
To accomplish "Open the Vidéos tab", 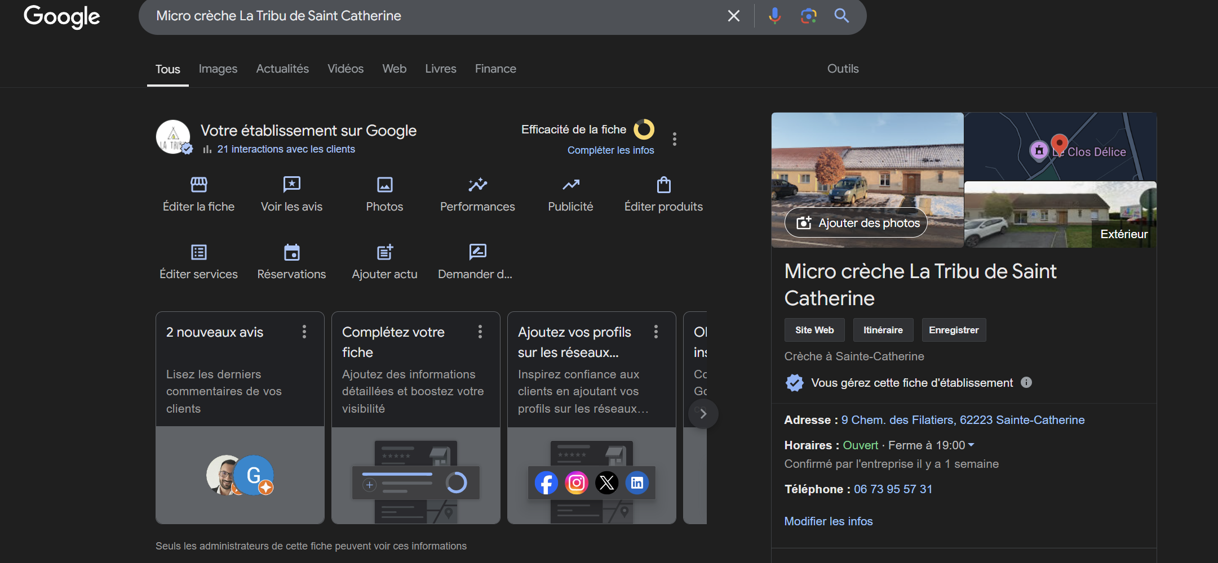I will pyautogui.click(x=345, y=69).
